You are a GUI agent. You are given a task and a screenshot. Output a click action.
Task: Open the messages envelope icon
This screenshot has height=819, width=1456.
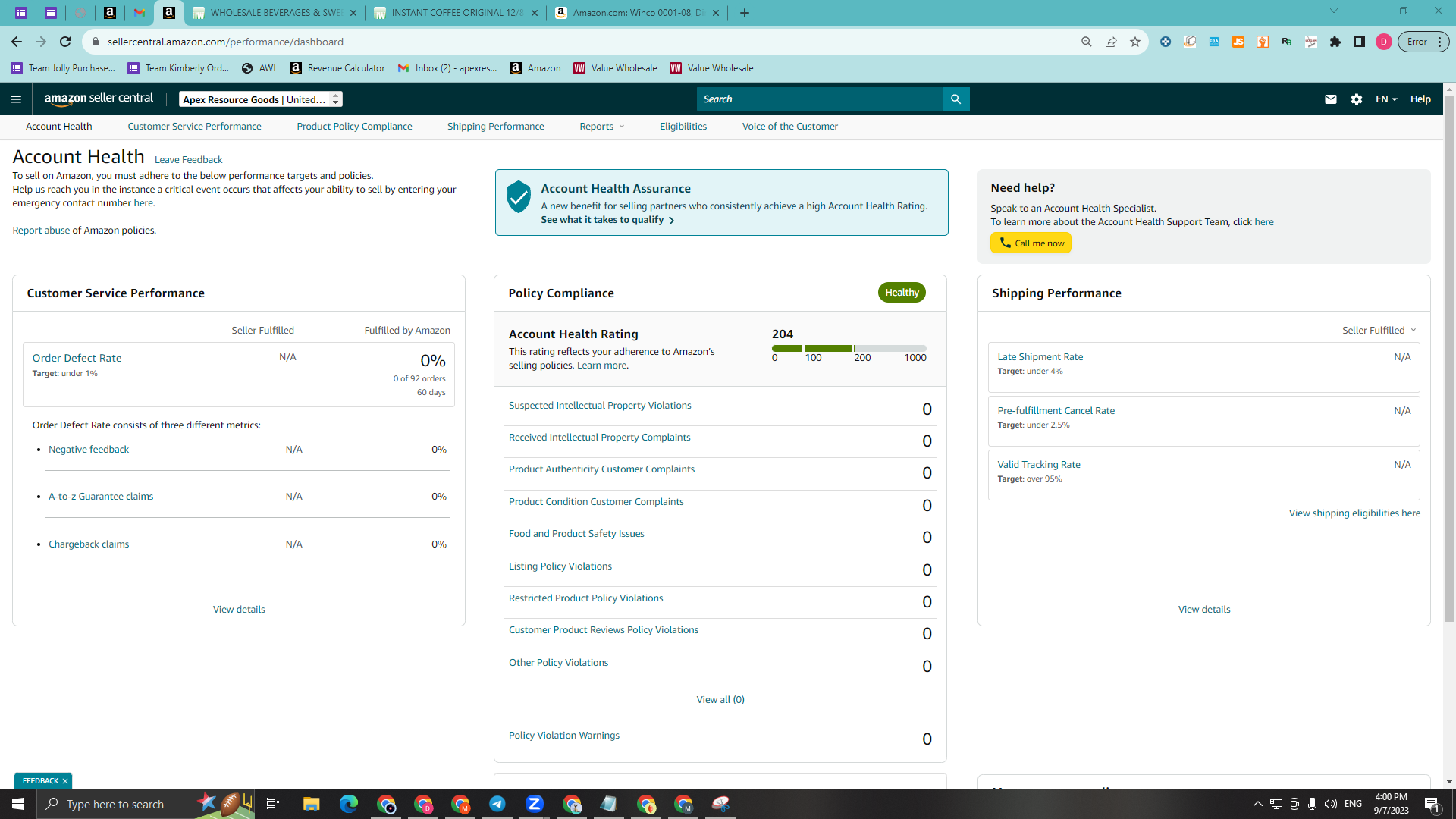coord(1330,99)
